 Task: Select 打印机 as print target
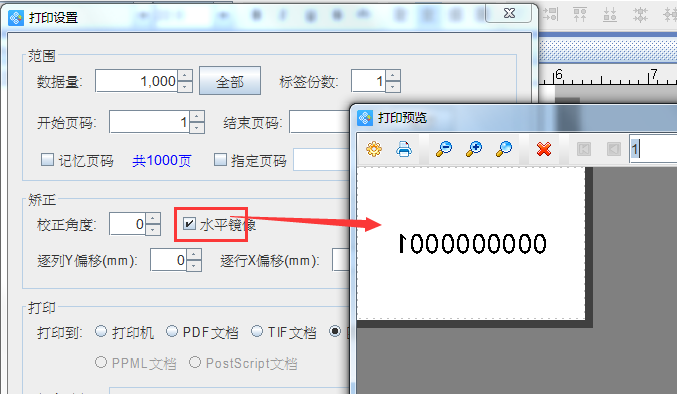[101, 331]
